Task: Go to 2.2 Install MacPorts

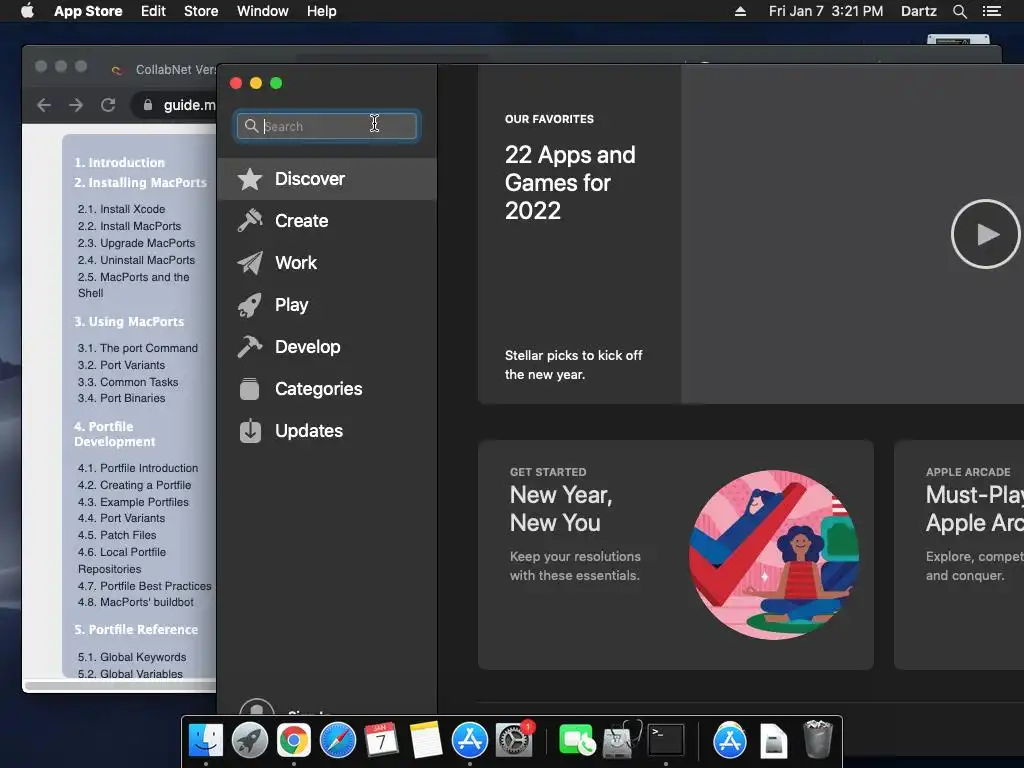Action: [129, 226]
